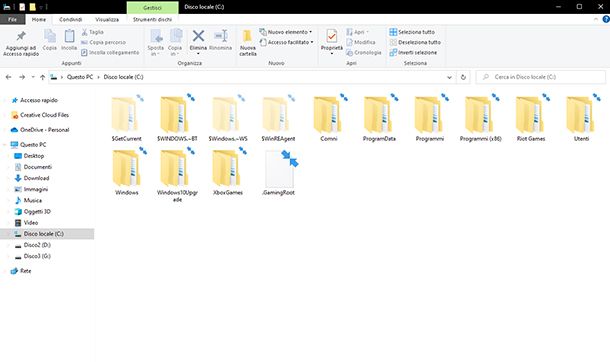Viewport: 610px width, 362px height.
Task: Select the Riot Games folder
Action: pos(531,118)
